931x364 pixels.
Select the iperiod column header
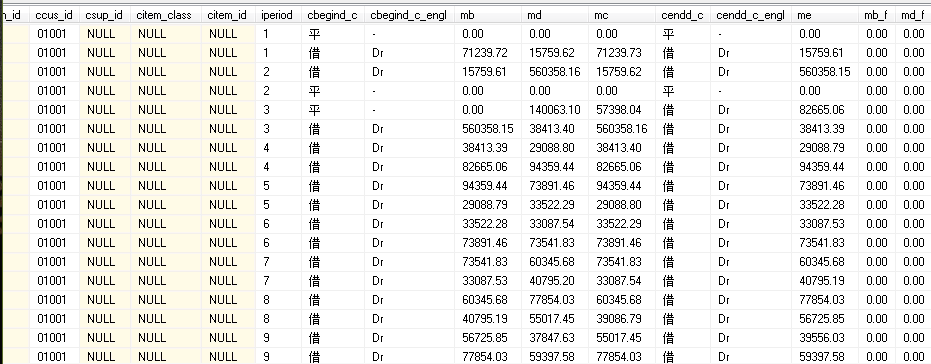277,15
